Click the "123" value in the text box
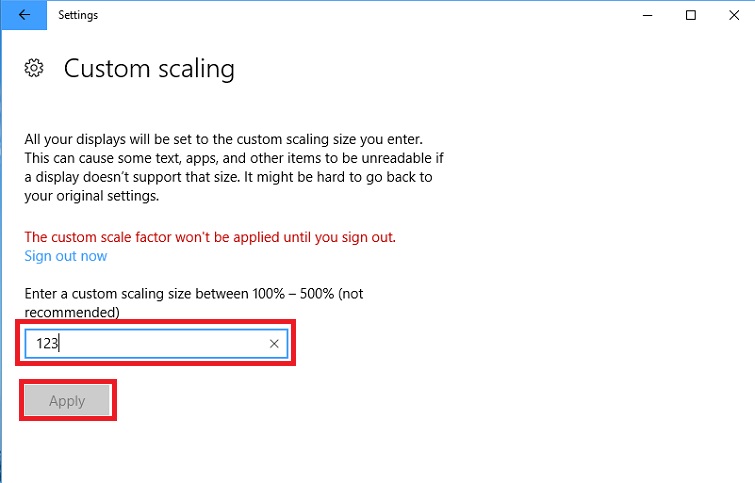This screenshot has width=755, height=483. tap(47, 344)
